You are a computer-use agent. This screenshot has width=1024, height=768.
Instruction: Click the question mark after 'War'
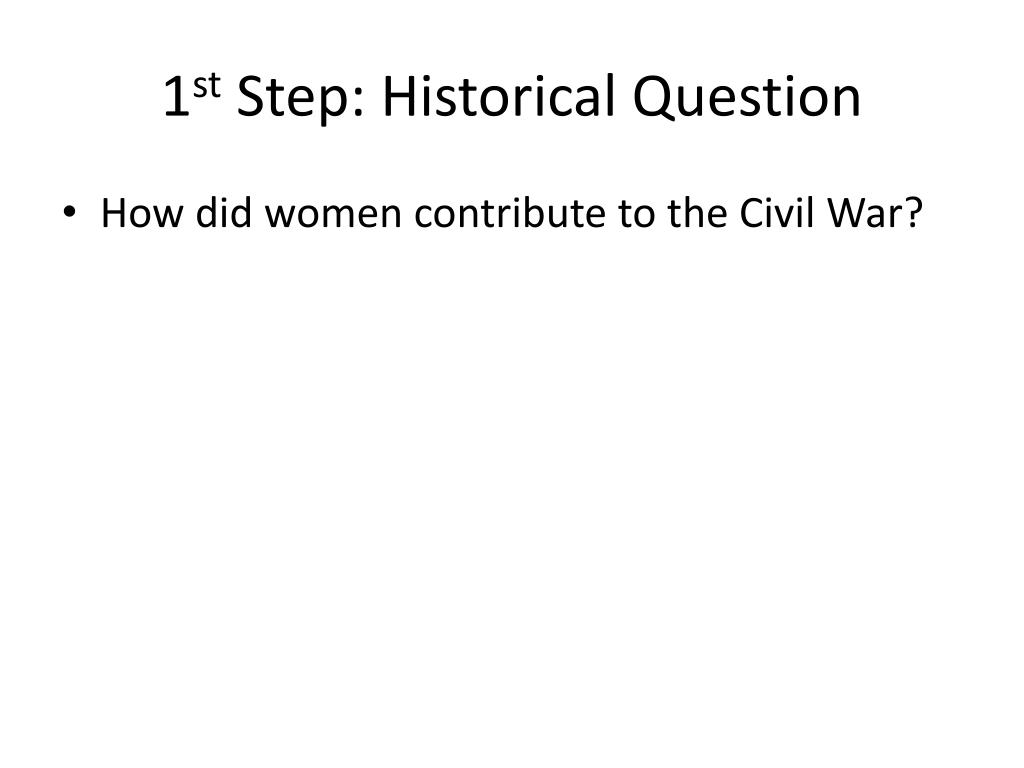[914, 213]
